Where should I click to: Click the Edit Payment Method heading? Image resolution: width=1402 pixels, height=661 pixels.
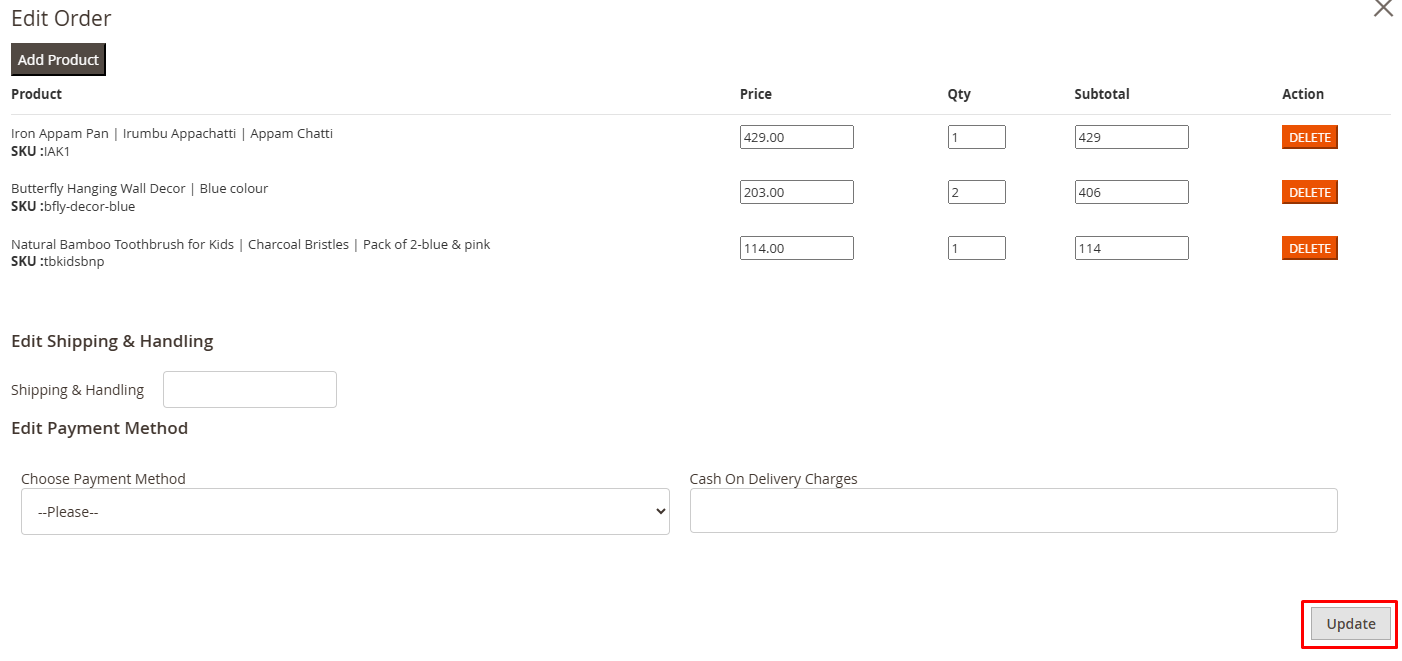click(x=99, y=428)
